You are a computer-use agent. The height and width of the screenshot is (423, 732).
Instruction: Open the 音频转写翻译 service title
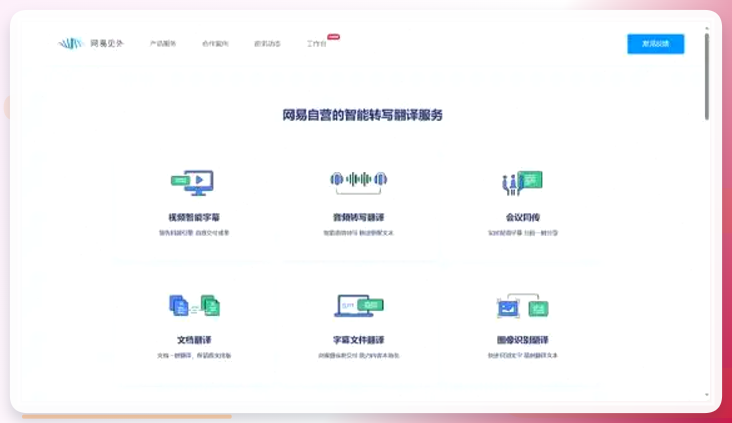(358, 217)
